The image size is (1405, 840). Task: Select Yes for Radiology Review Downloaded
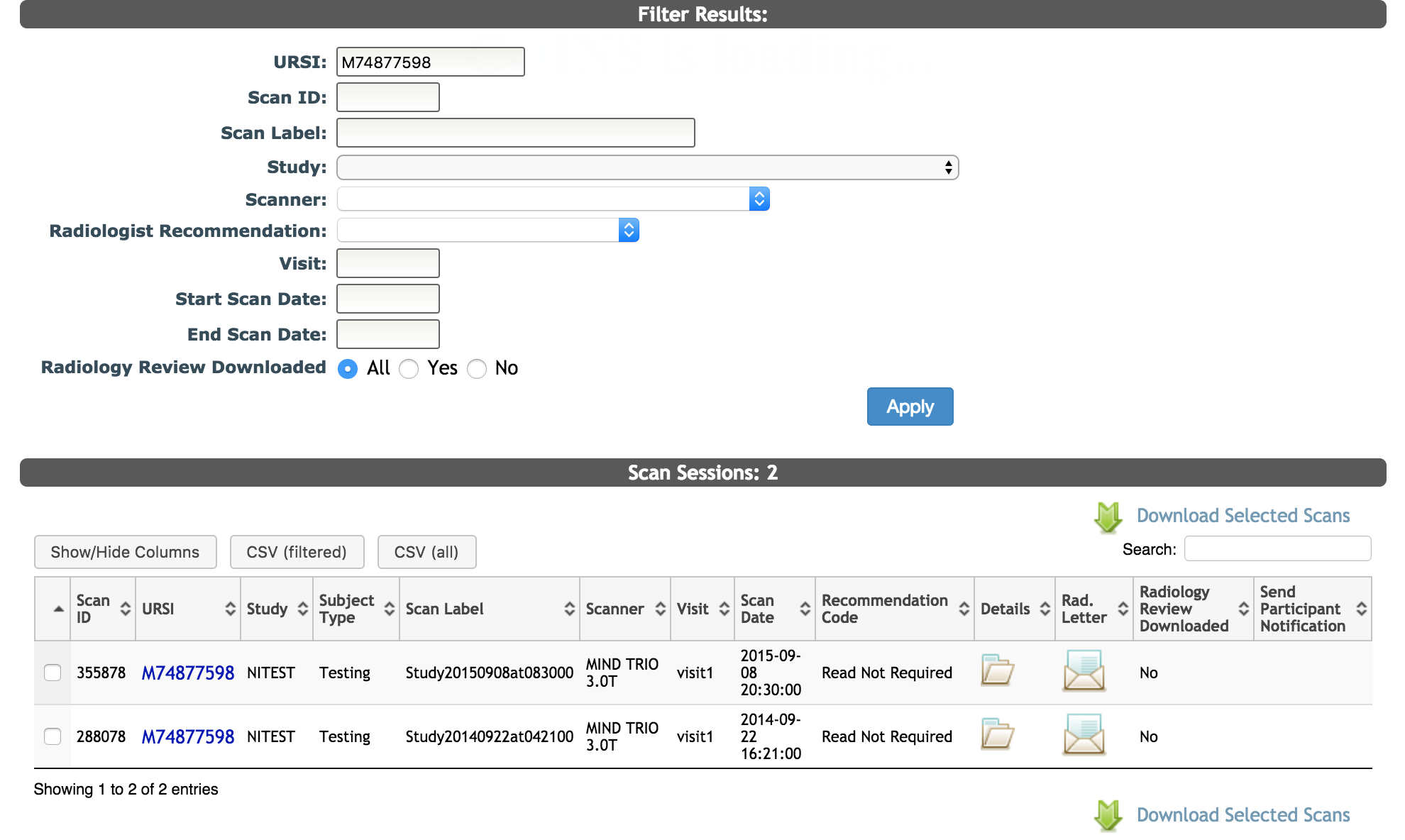(x=409, y=369)
